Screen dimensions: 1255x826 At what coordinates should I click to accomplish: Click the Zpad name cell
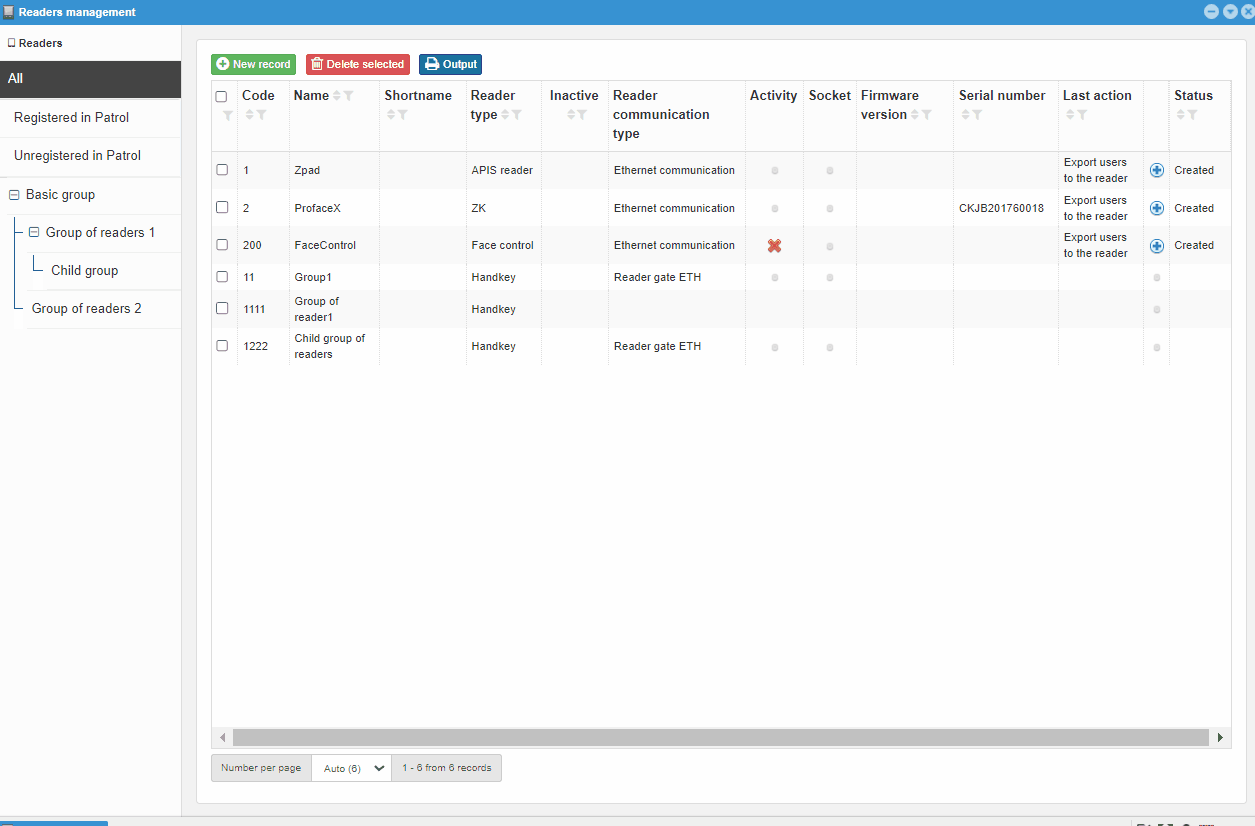point(307,170)
